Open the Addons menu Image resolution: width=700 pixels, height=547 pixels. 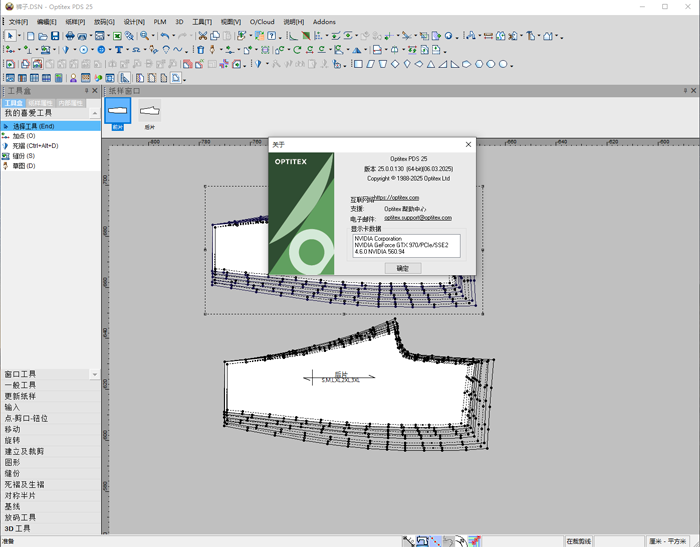(x=324, y=22)
